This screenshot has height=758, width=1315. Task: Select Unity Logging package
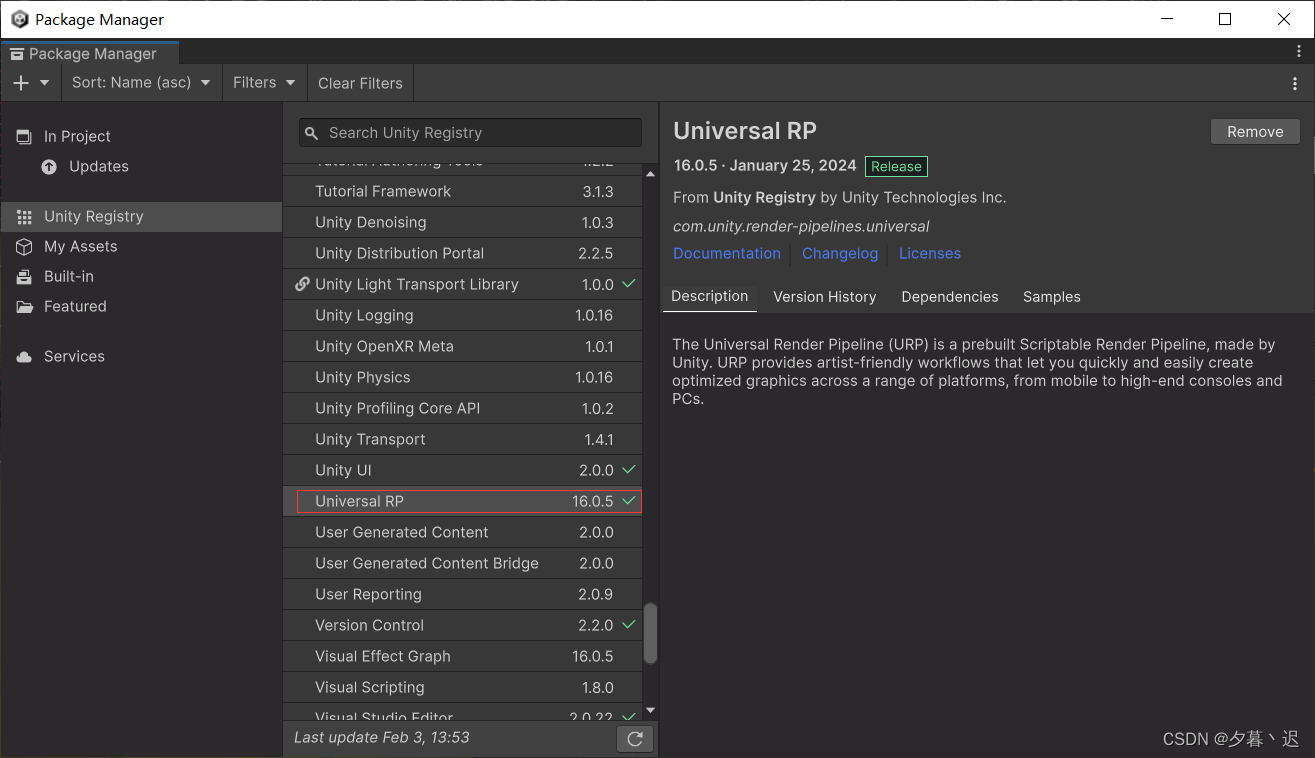pos(462,315)
